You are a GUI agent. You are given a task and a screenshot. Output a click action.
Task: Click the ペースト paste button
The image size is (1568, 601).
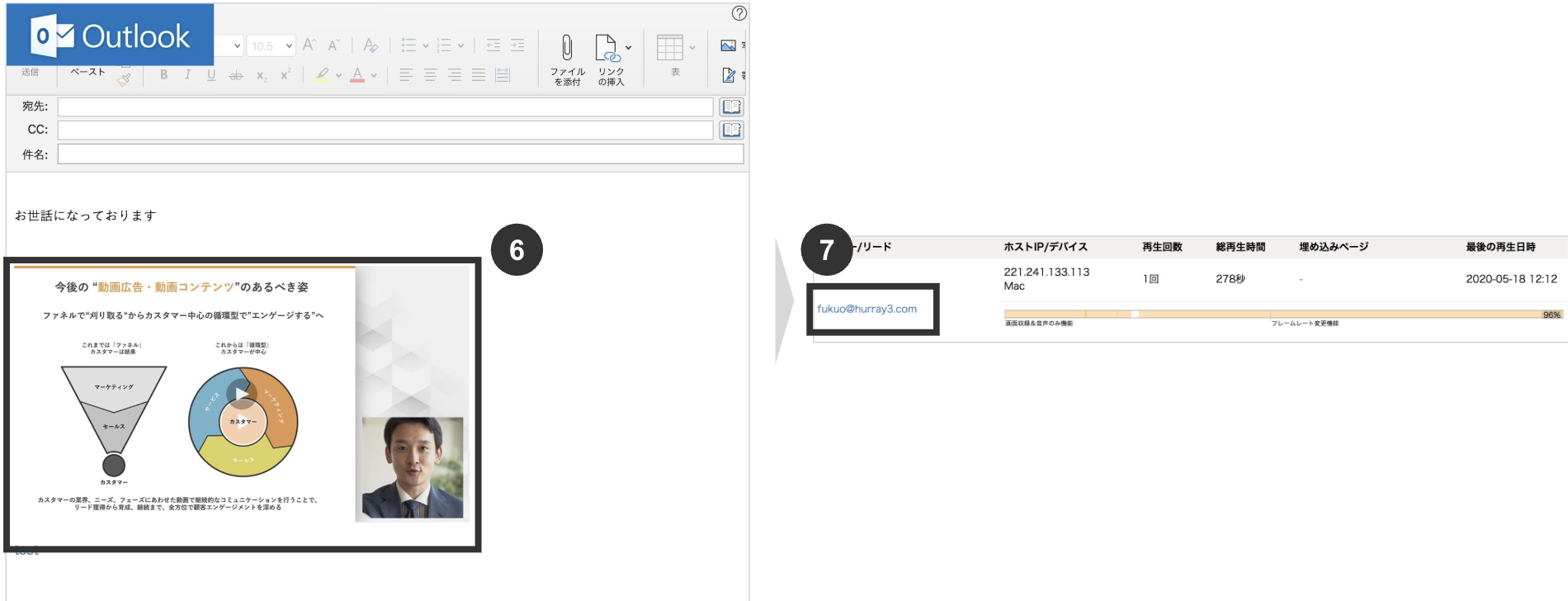point(87,72)
